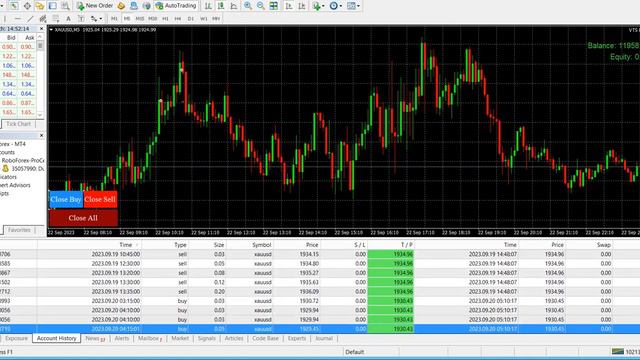Switch chart to M30 timeframe

pos(153,18)
